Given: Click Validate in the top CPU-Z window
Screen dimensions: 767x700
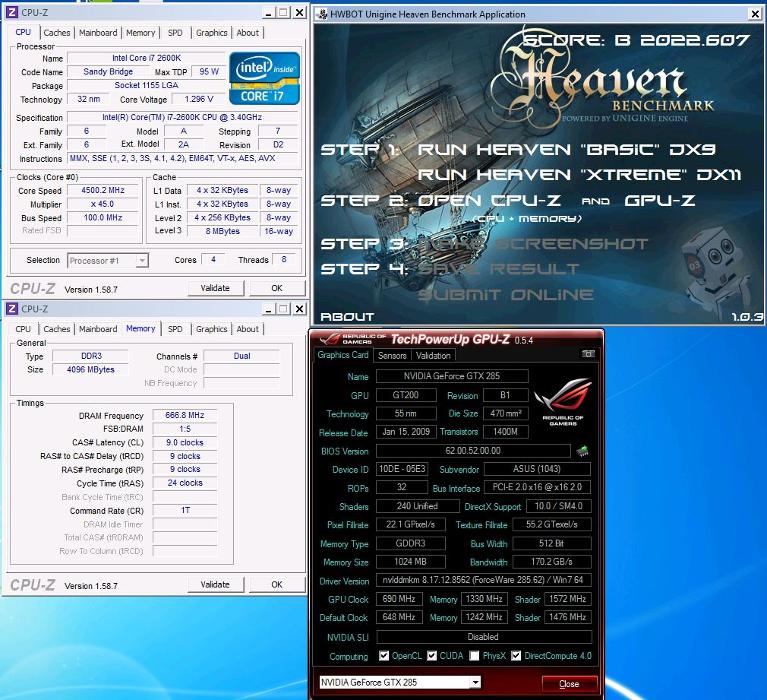Looking at the screenshot, I should coord(215,288).
